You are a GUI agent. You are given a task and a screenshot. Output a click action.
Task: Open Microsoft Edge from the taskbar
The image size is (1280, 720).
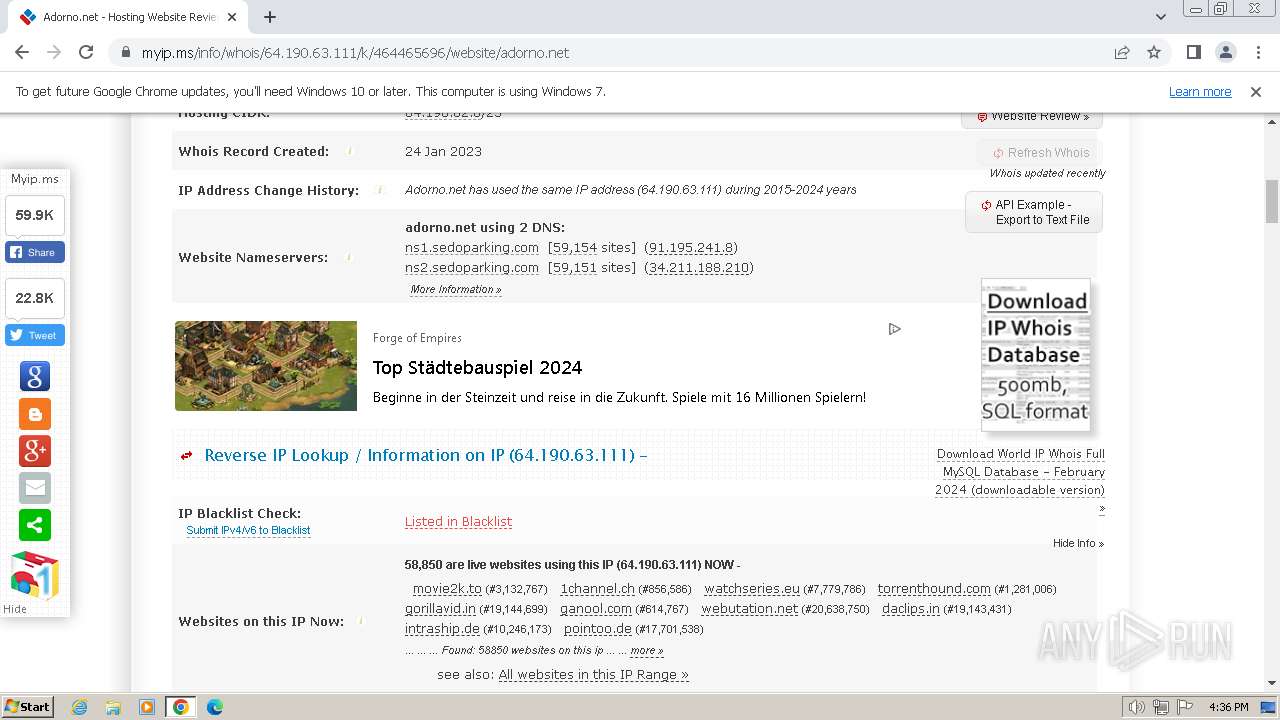coord(214,707)
